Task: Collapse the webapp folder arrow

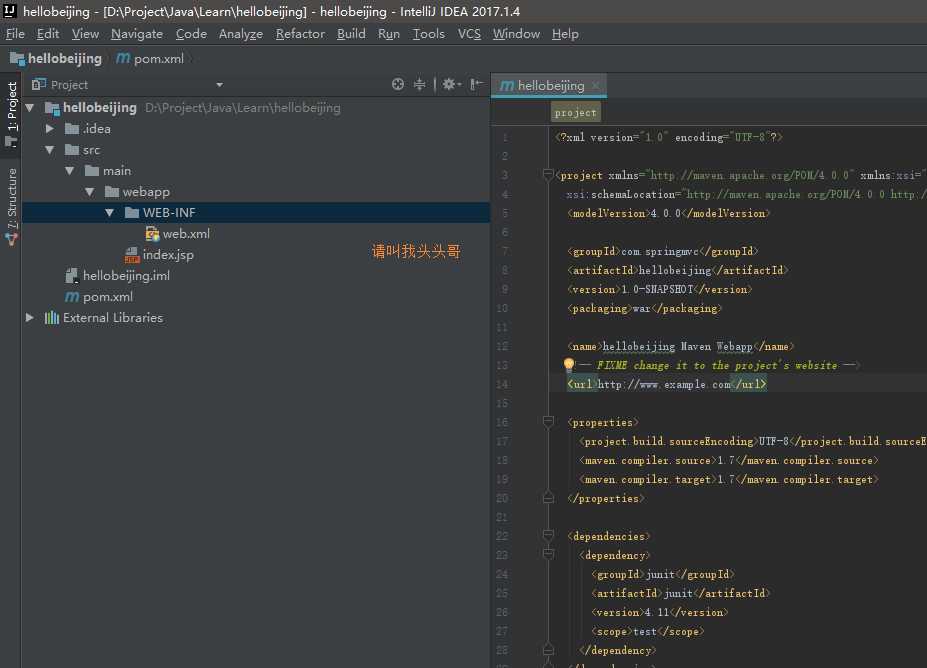Action: point(90,192)
